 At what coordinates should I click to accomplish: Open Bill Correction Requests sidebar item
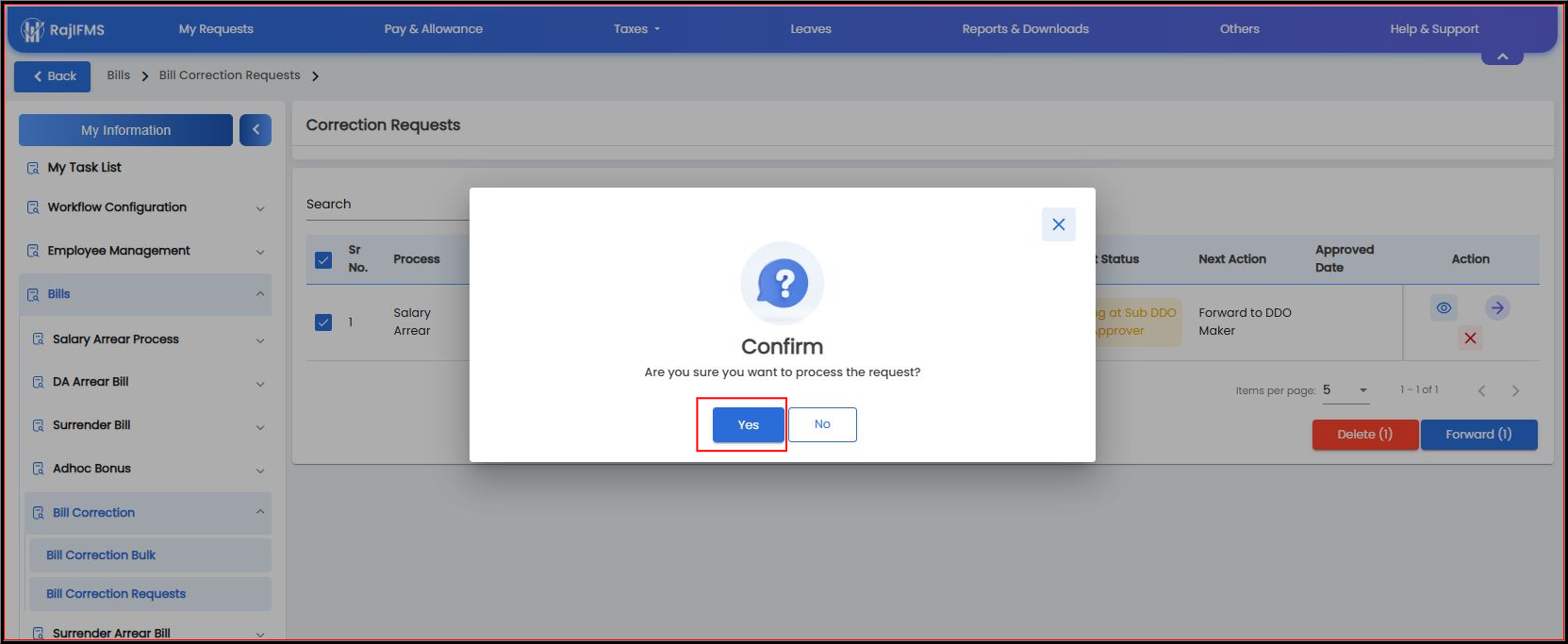point(148,594)
